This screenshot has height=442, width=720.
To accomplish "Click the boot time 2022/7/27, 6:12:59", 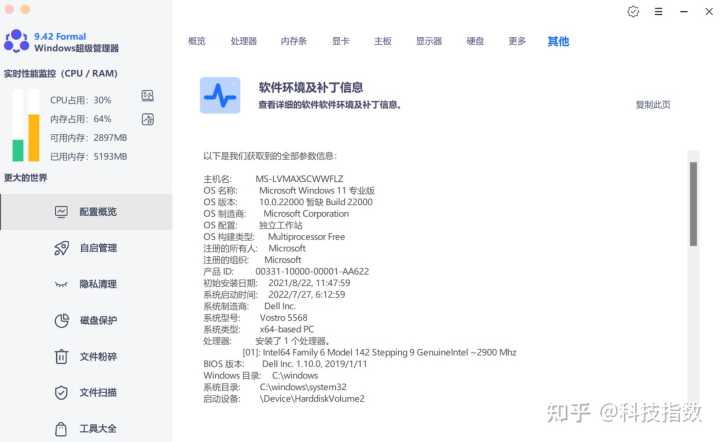I will point(307,295).
